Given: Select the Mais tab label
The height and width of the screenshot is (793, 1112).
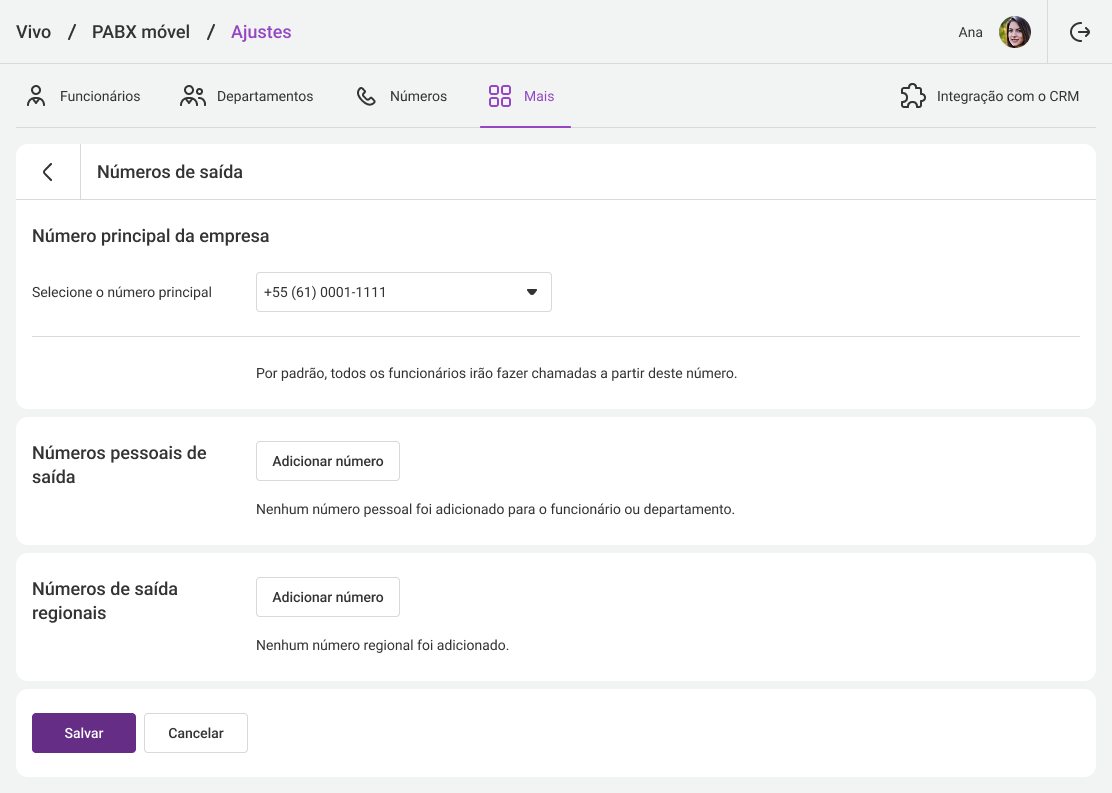Looking at the screenshot, I should [539, 96].
